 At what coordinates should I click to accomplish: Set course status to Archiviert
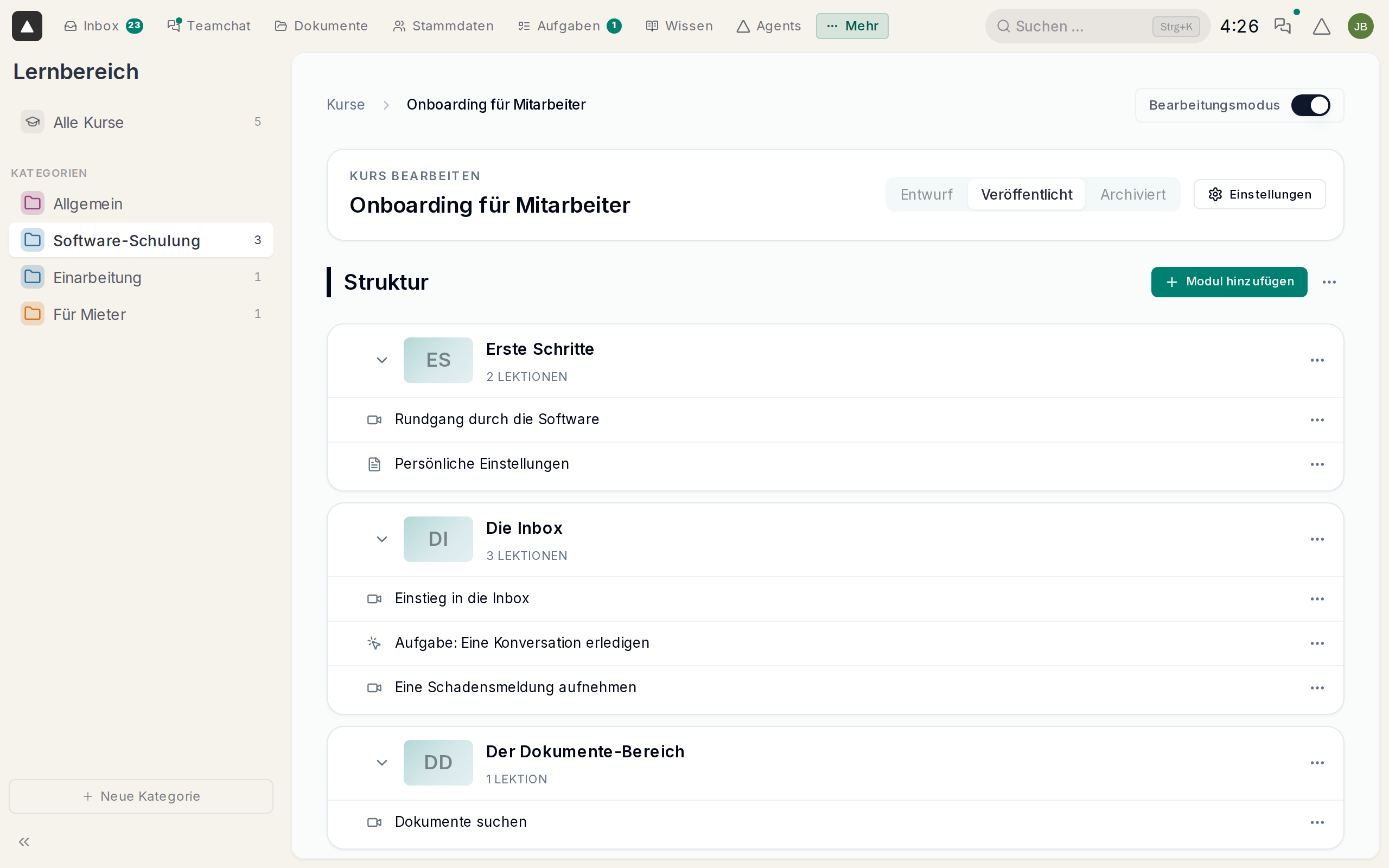(x=1132, y=195)
